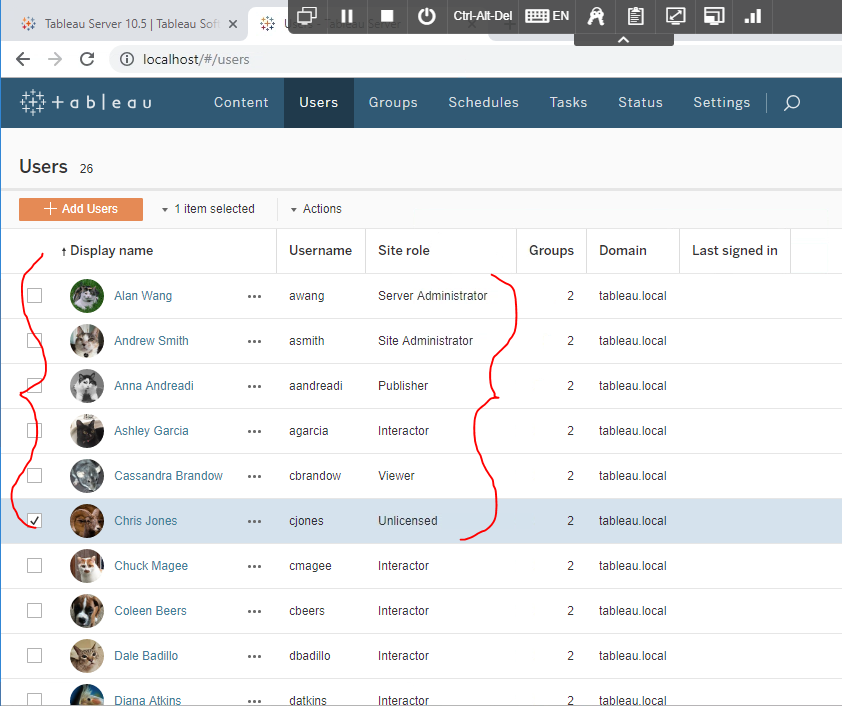Click the stop icon in the remote toolbar
This screenshot has height=706, width=842.
point(387,16)
